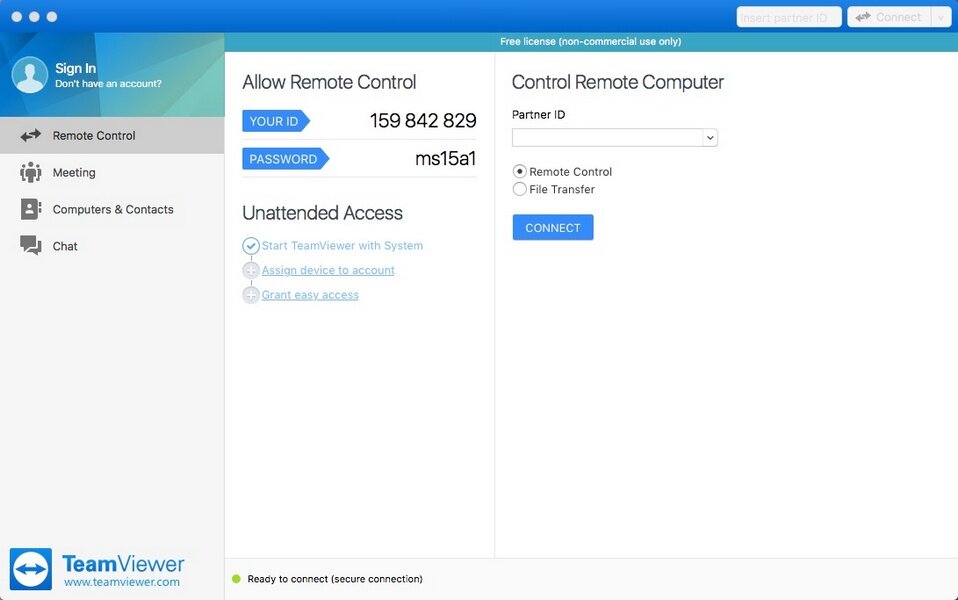Click the password value ms15a1
This screenshot has width=958, height=600.
tap(445, 159)
